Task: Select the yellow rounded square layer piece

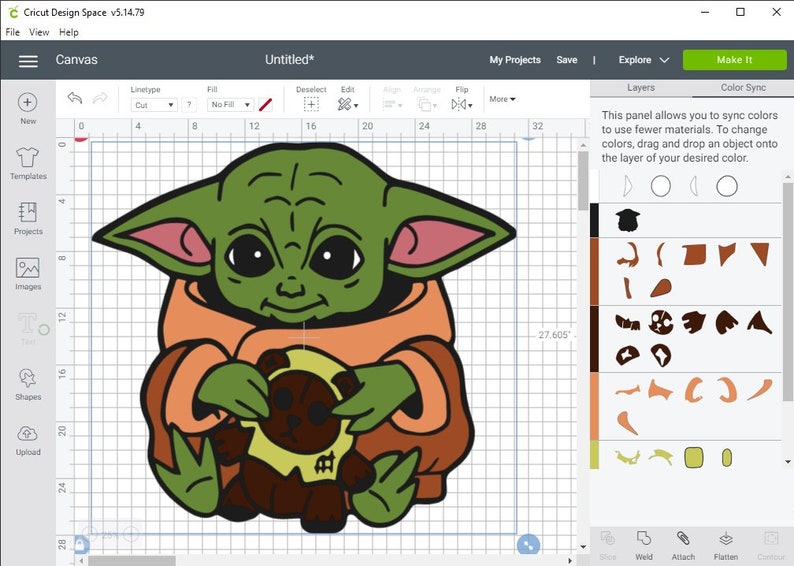Action: (694, 457)
